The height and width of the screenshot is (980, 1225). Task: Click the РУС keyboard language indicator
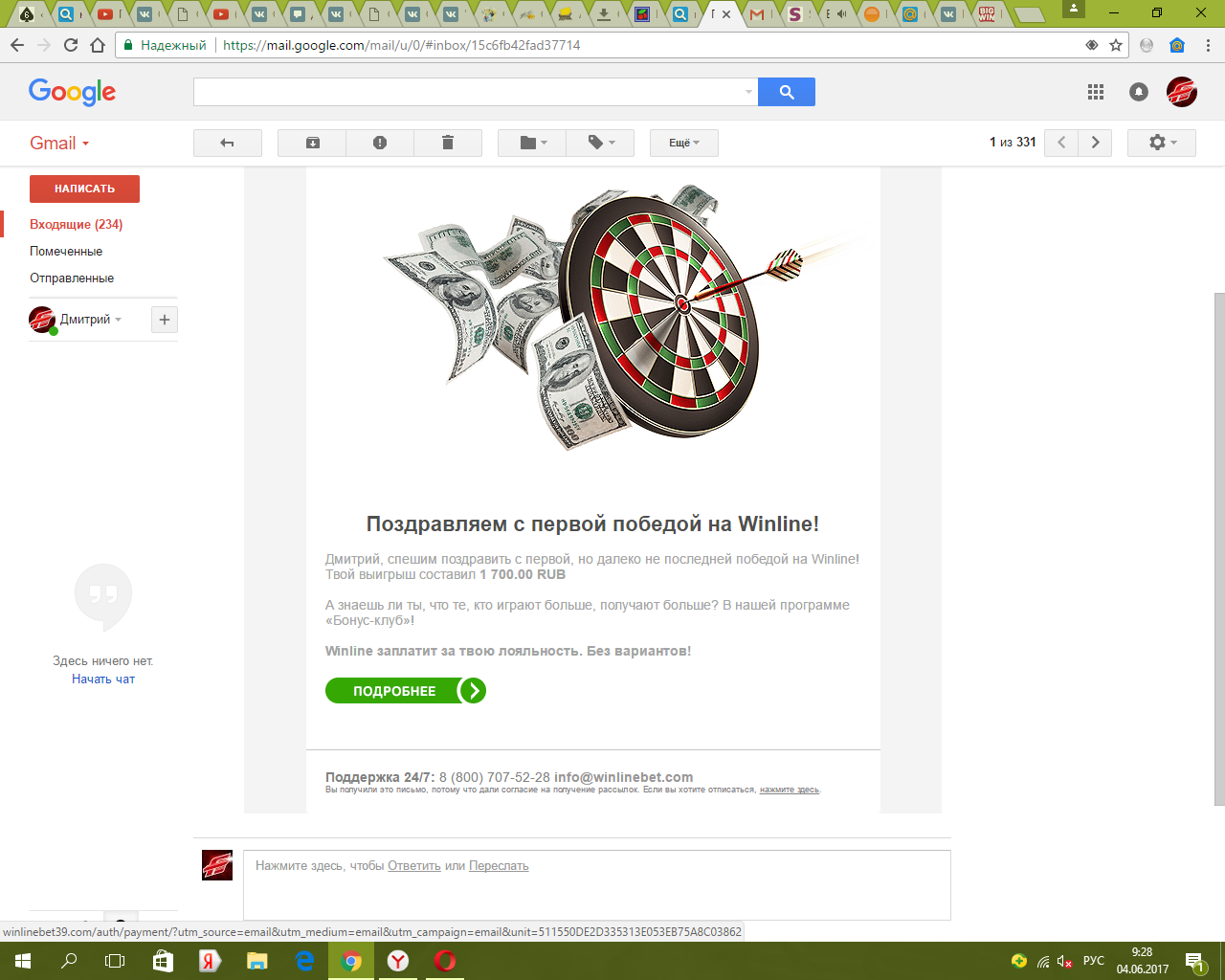(1094, 961)
